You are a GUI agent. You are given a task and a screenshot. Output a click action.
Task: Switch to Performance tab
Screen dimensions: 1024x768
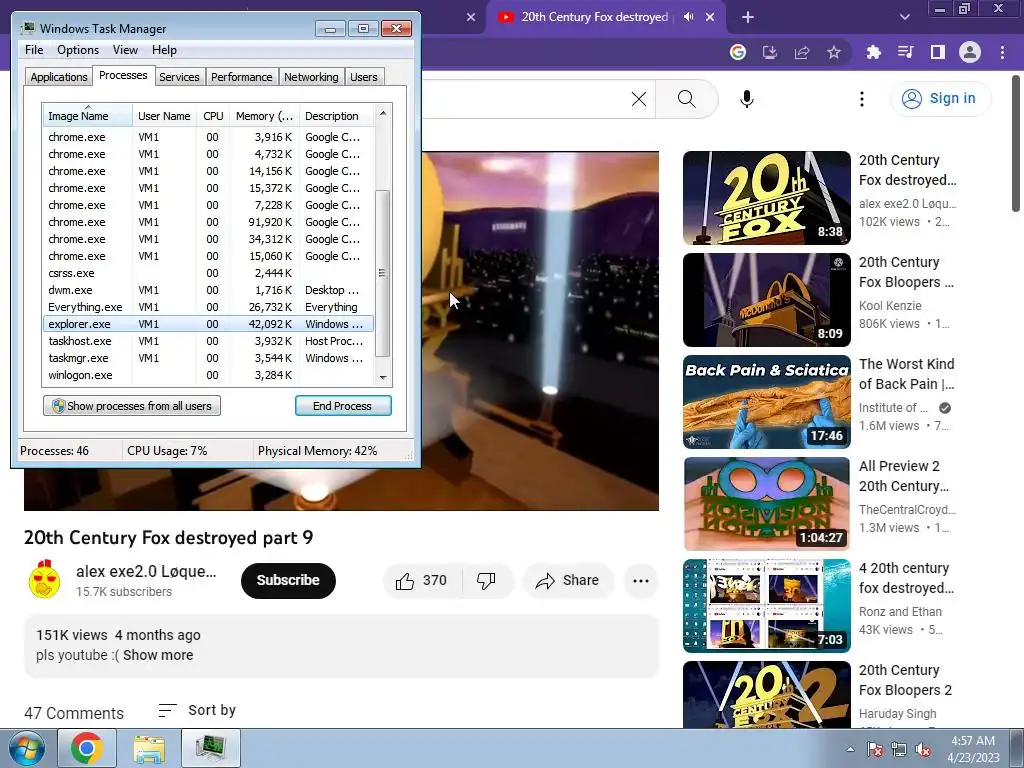[x=241, y=77]
